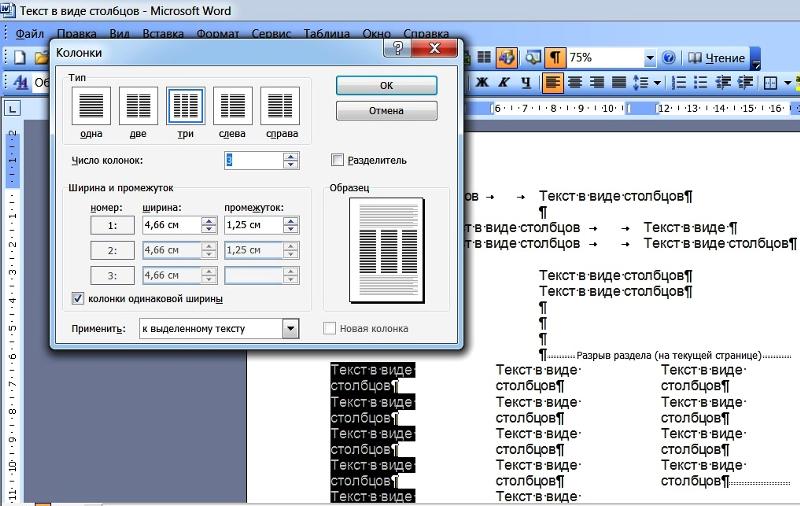Click the Отмена cancel button
The image size is (800, 506).
point(386,111)
